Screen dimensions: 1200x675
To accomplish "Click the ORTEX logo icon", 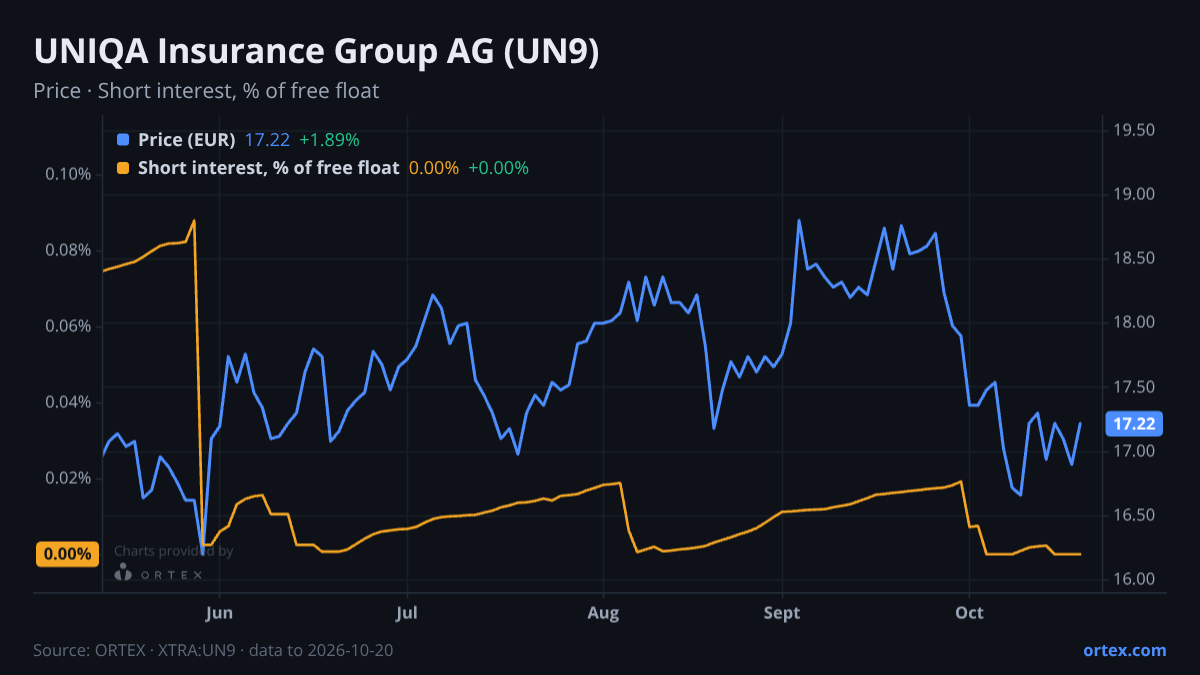I will click(123, 573).
